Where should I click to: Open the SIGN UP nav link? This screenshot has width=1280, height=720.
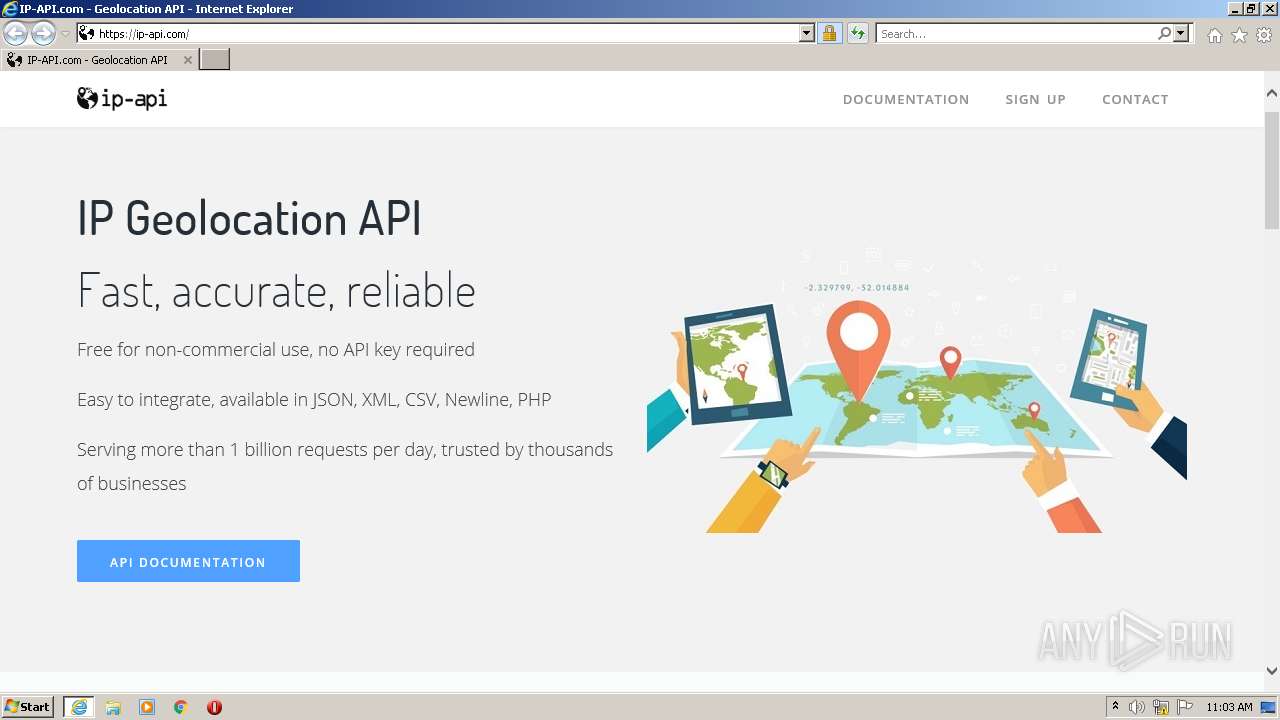[x=1035, y=99]
